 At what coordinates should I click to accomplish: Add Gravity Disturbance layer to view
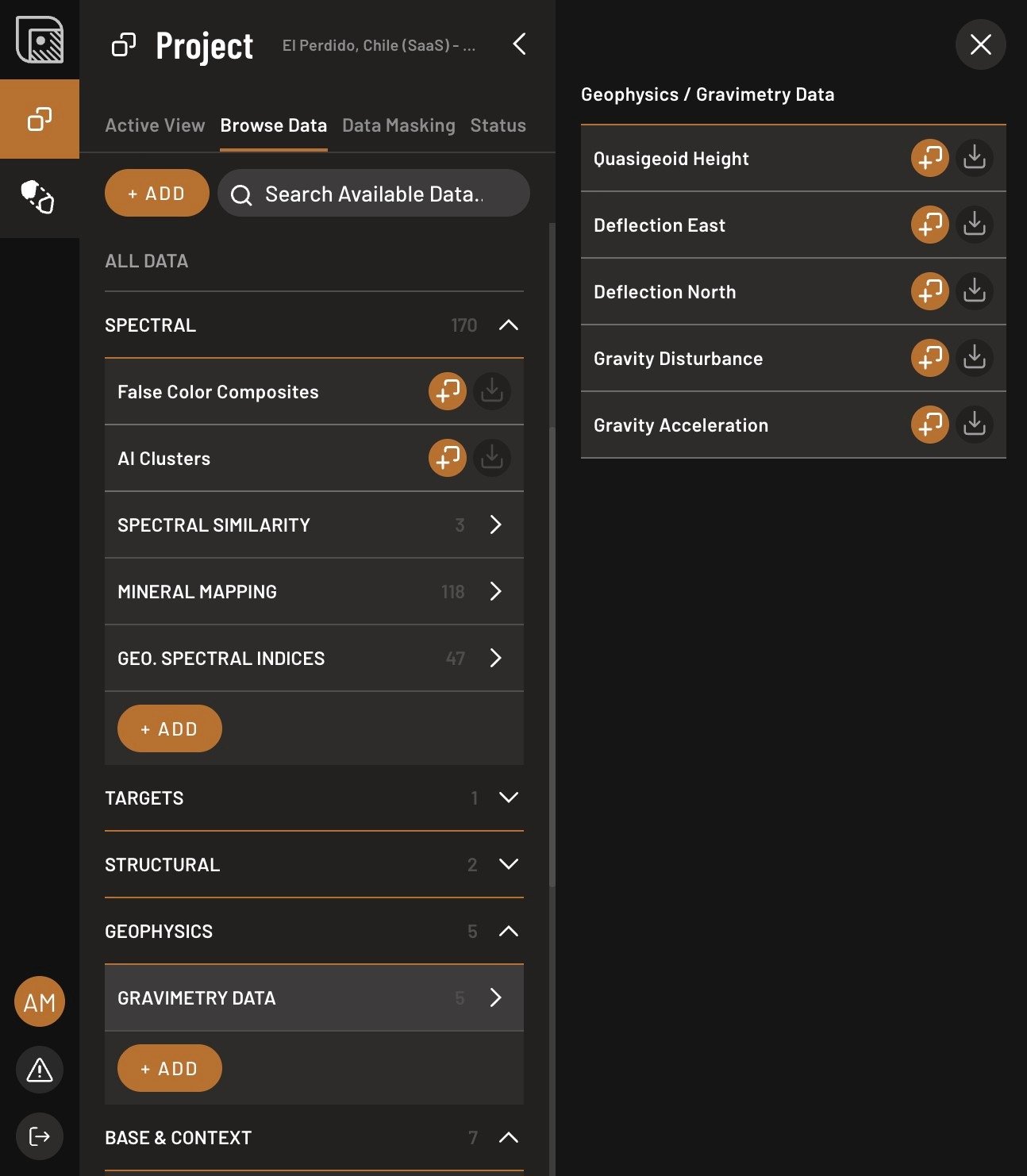tap(929, 358)
